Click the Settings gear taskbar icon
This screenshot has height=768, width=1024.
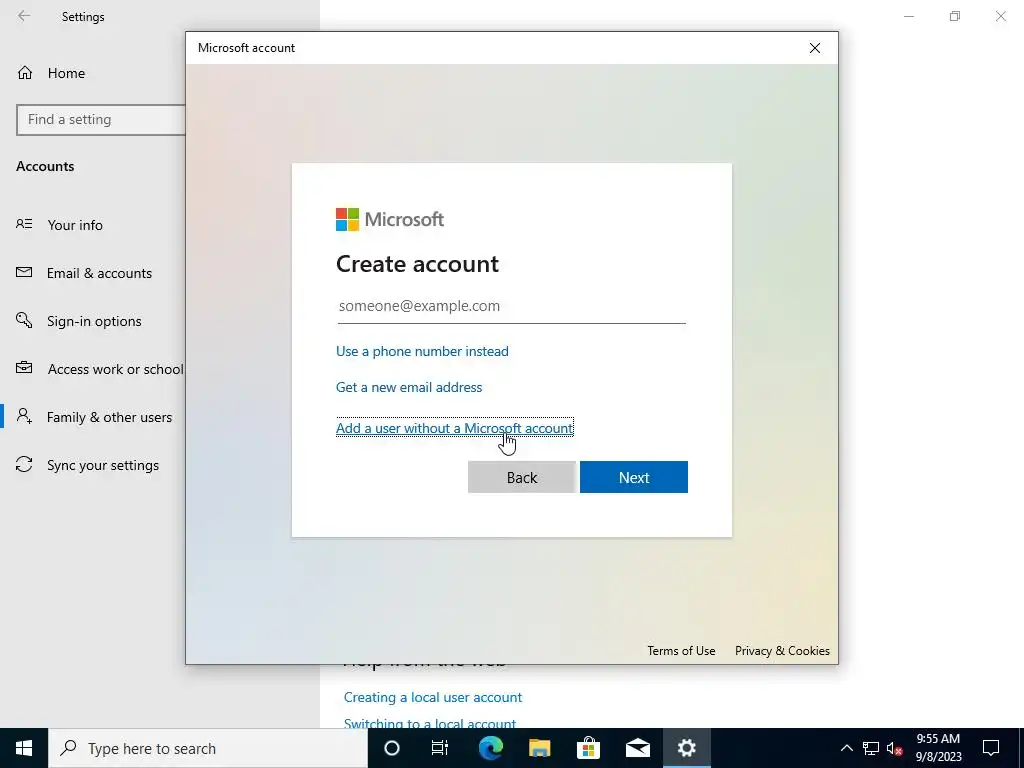[686, 748]
